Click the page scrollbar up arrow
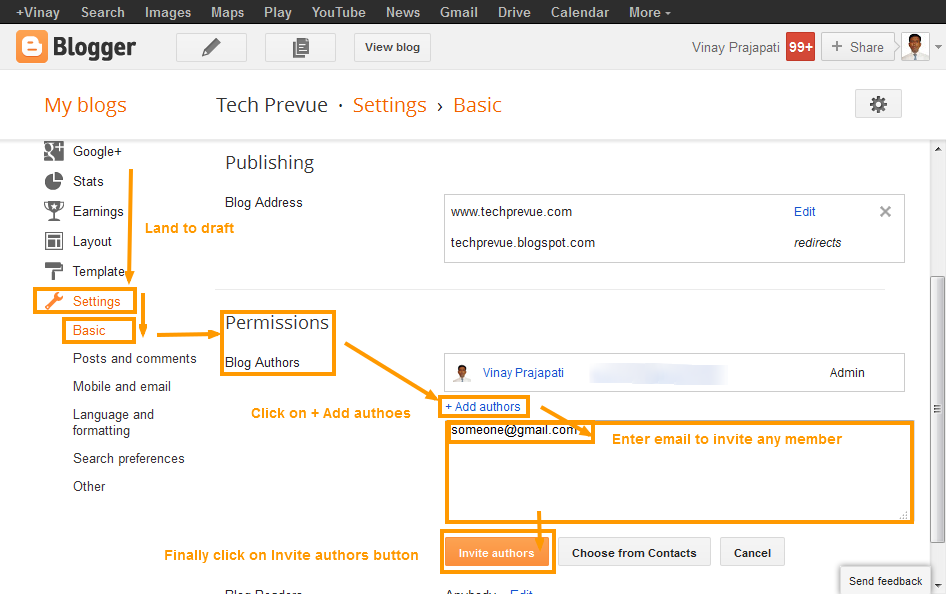This screenshot has width=946, height=594. tap(938, 148)
